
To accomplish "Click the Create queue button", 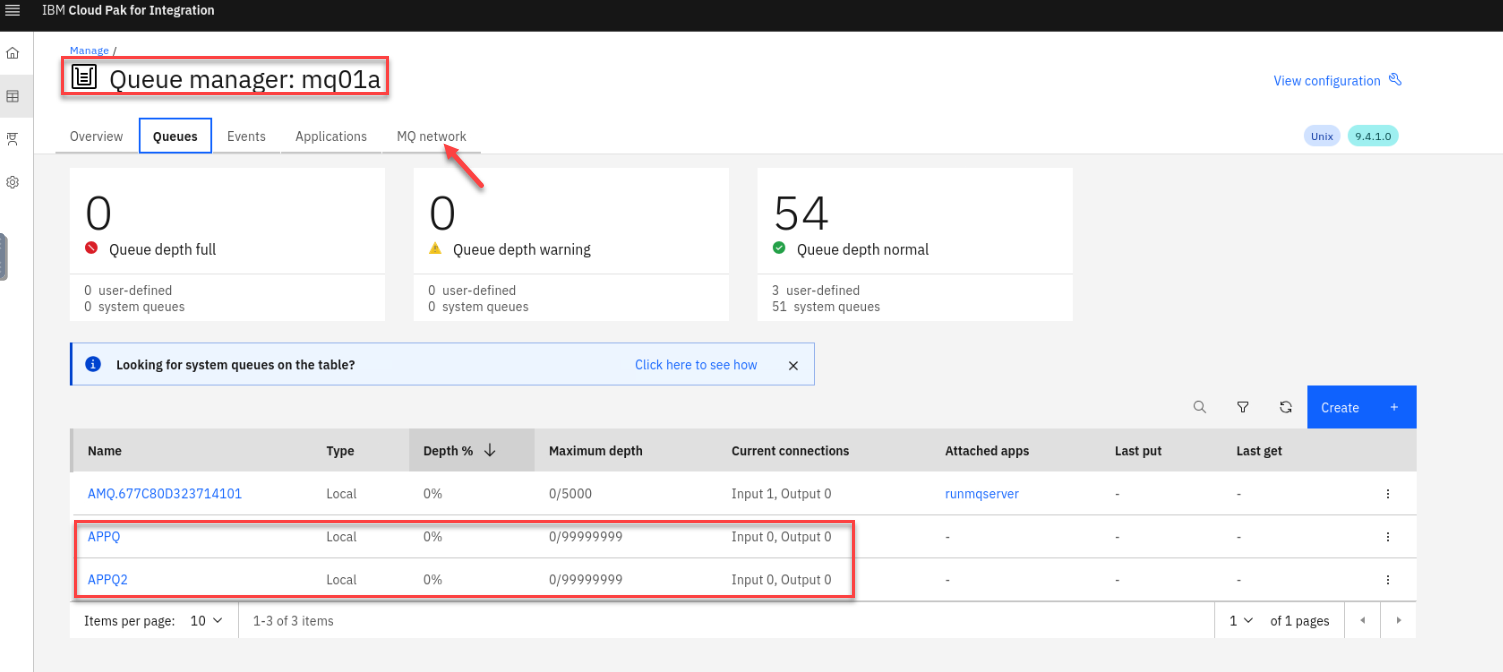I will (x=1360, y=408).
